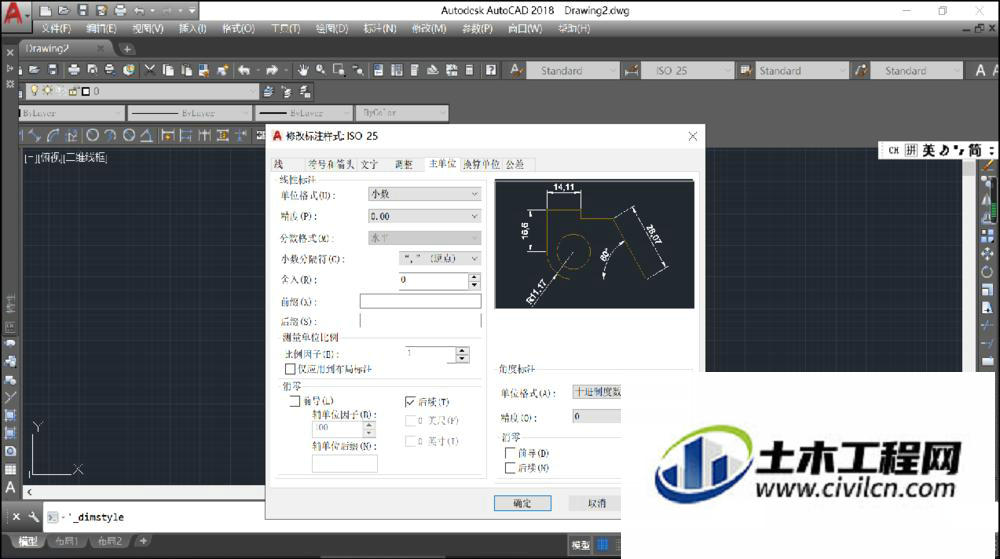Screen dimensions: 1000x559
Task: Click the Dimension Style icon beside ISO 25
Action: click(x=631, y=71)
